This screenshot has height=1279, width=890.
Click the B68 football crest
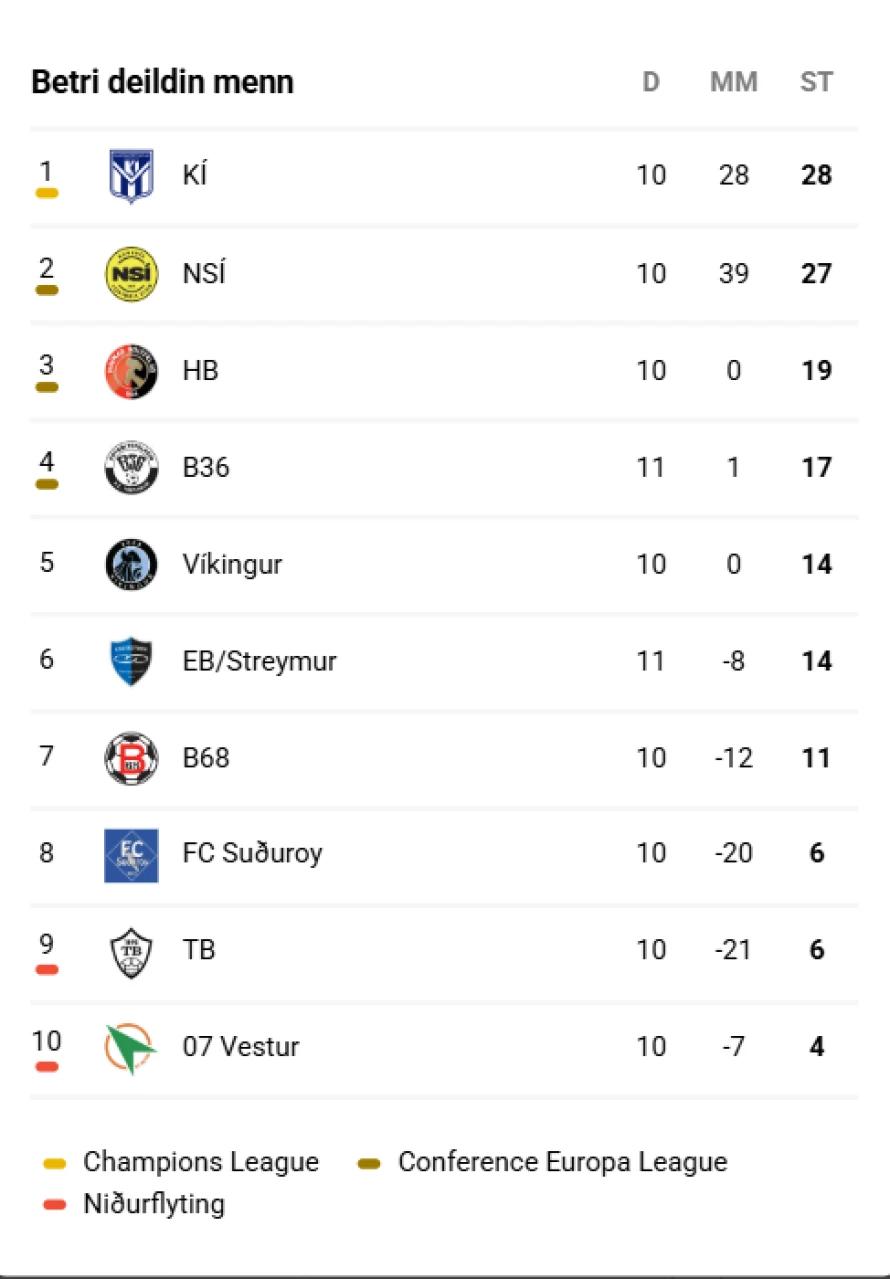(131, 758)
